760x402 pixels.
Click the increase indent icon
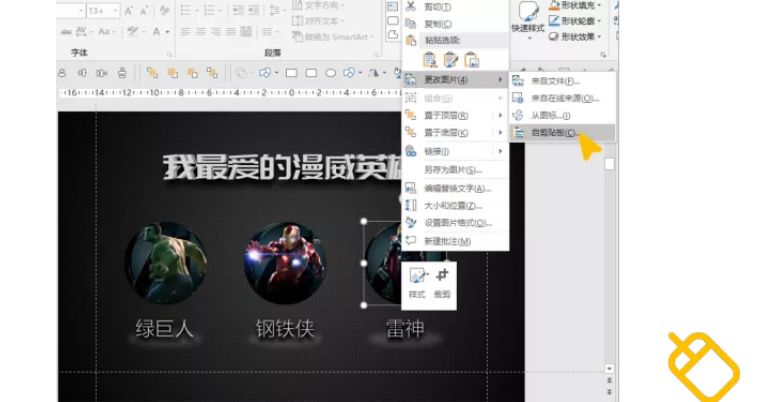253,10
